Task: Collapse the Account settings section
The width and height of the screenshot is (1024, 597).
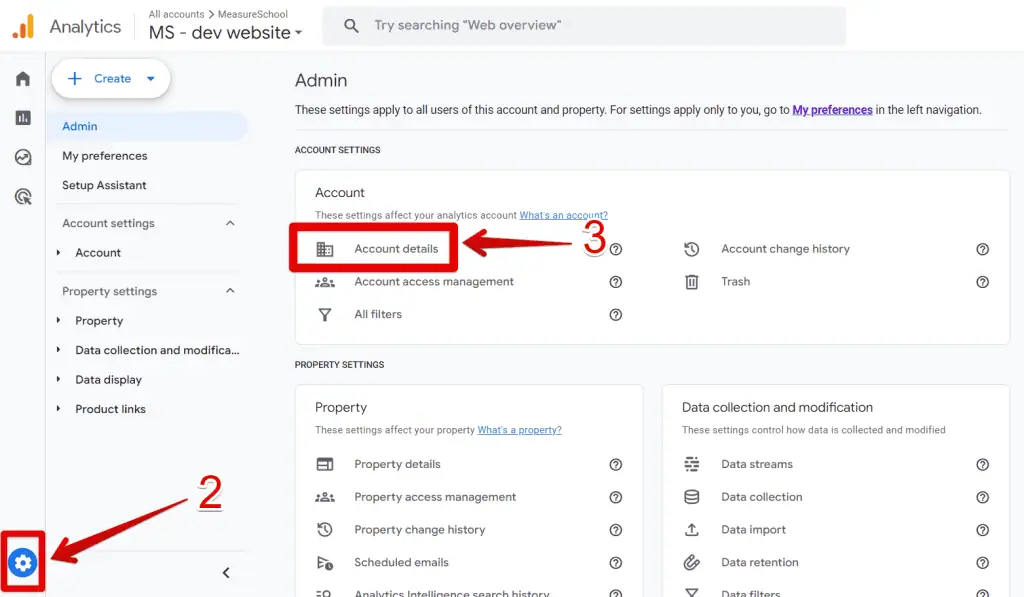Action: (x=232, y=223)
